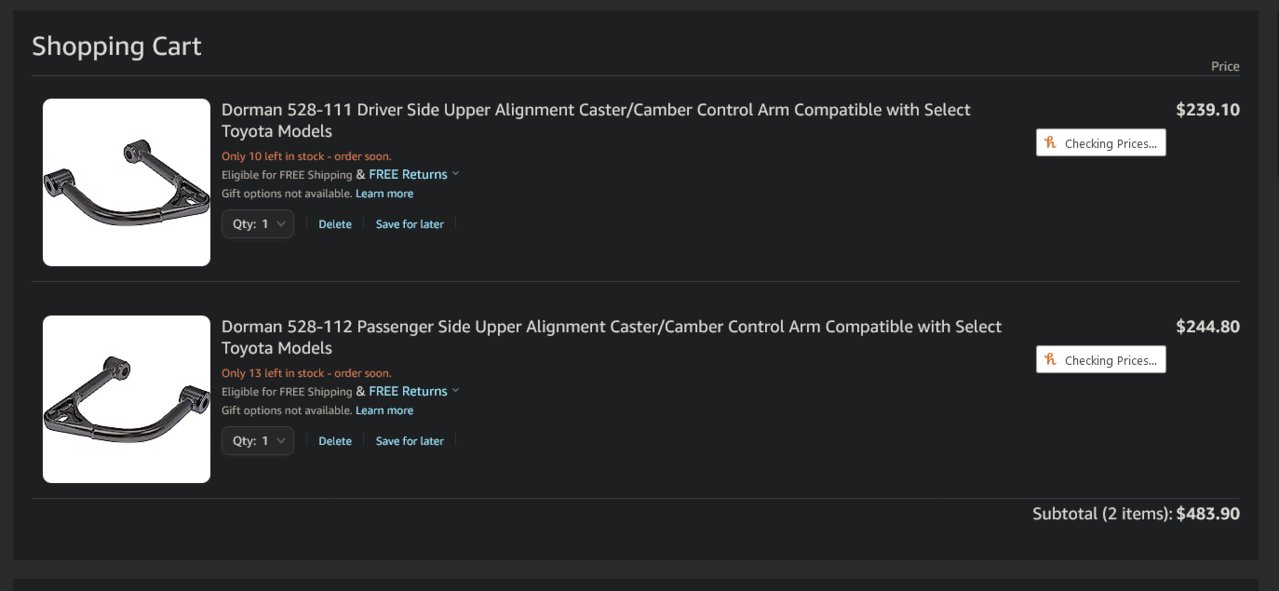
Task: Expand FREE Returns chevron for driver side arm
Action: tap(456, 173)
